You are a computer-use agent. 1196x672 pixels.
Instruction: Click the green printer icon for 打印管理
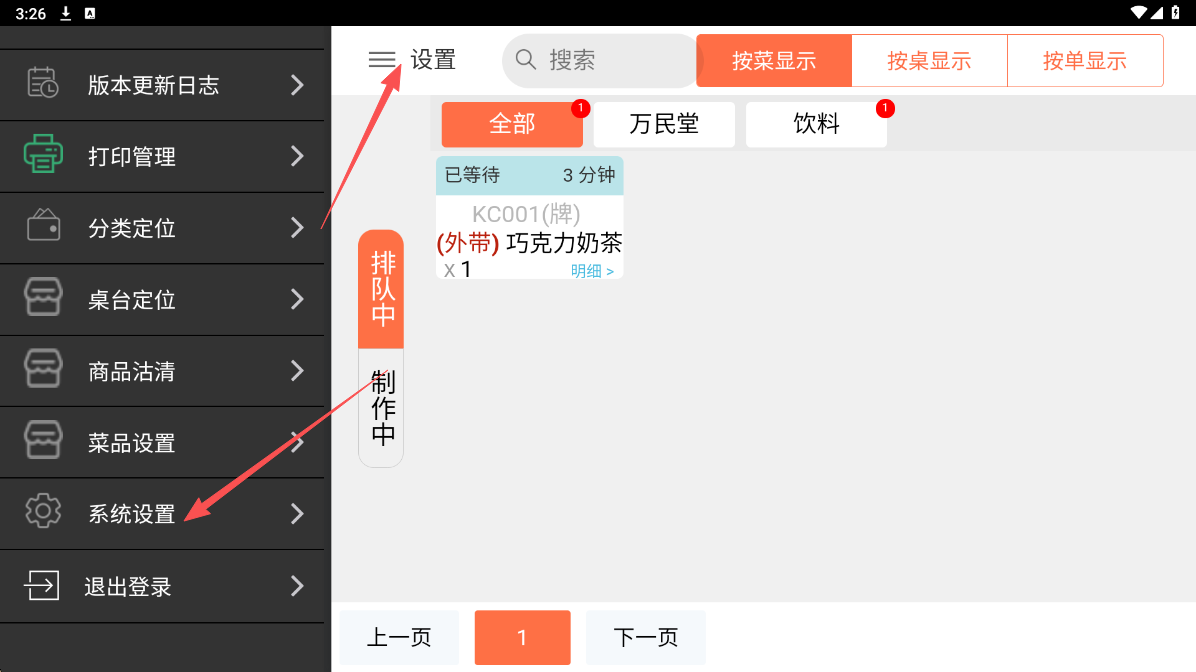[x=43, y=156]
